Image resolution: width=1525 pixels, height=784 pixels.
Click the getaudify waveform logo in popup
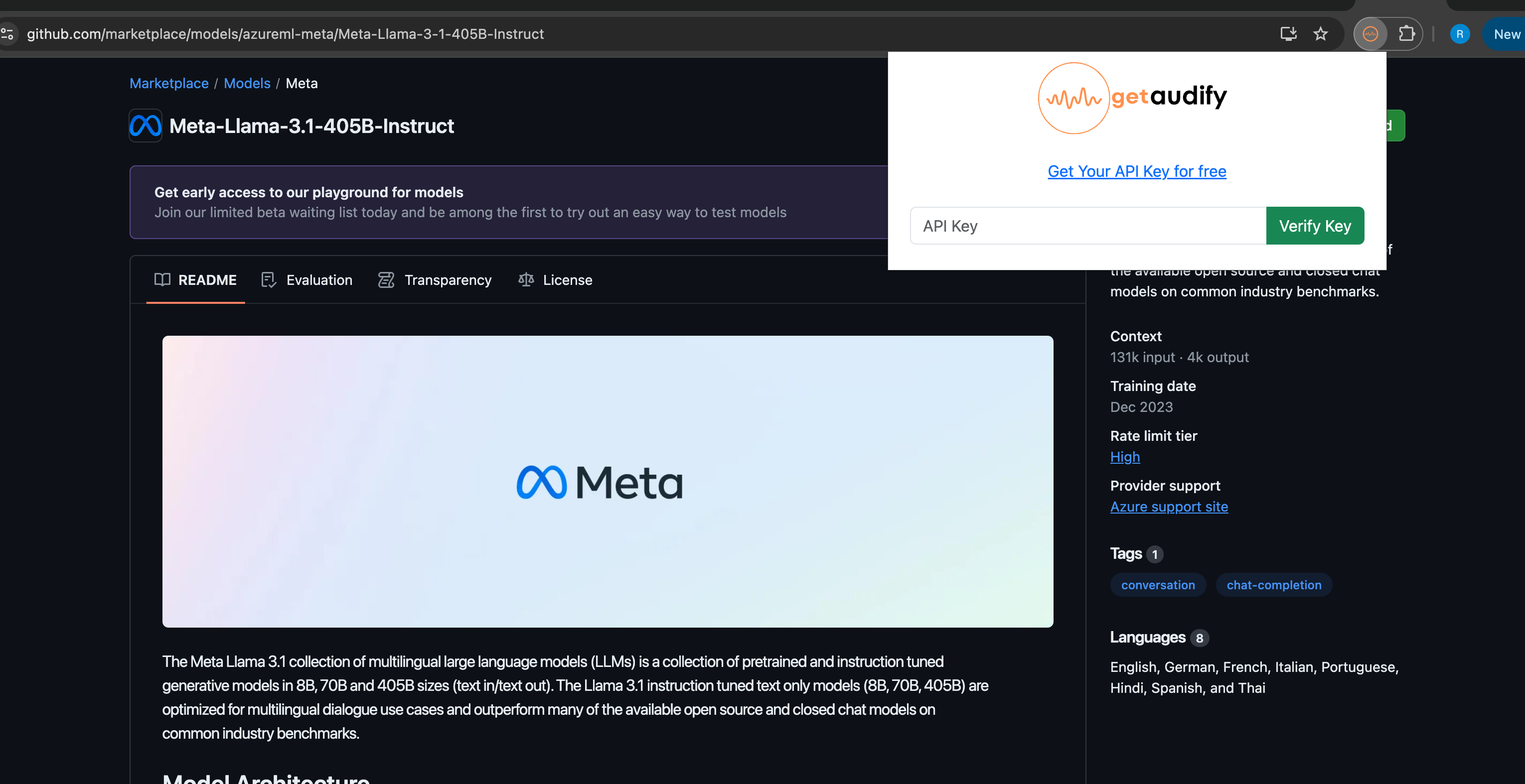[x=1072, y=98]
